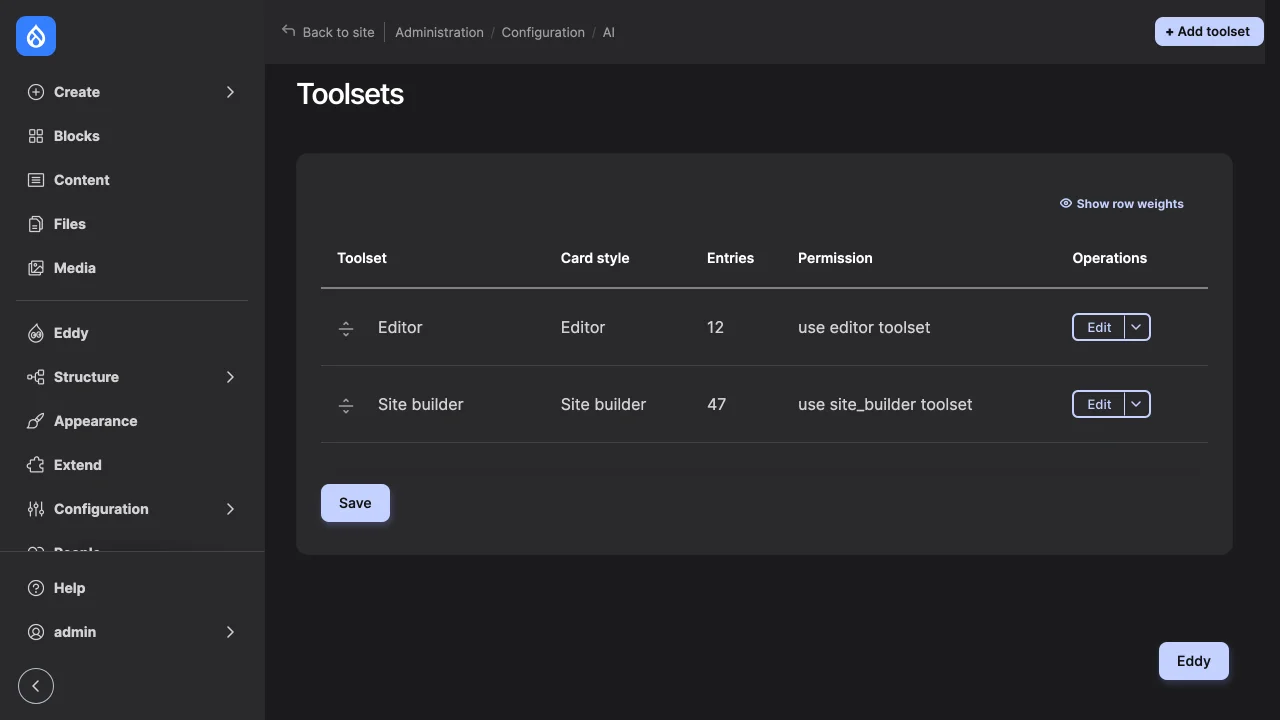Go to AI breadcrumb
1280x720 pixels.
click(x=609, y=32)
